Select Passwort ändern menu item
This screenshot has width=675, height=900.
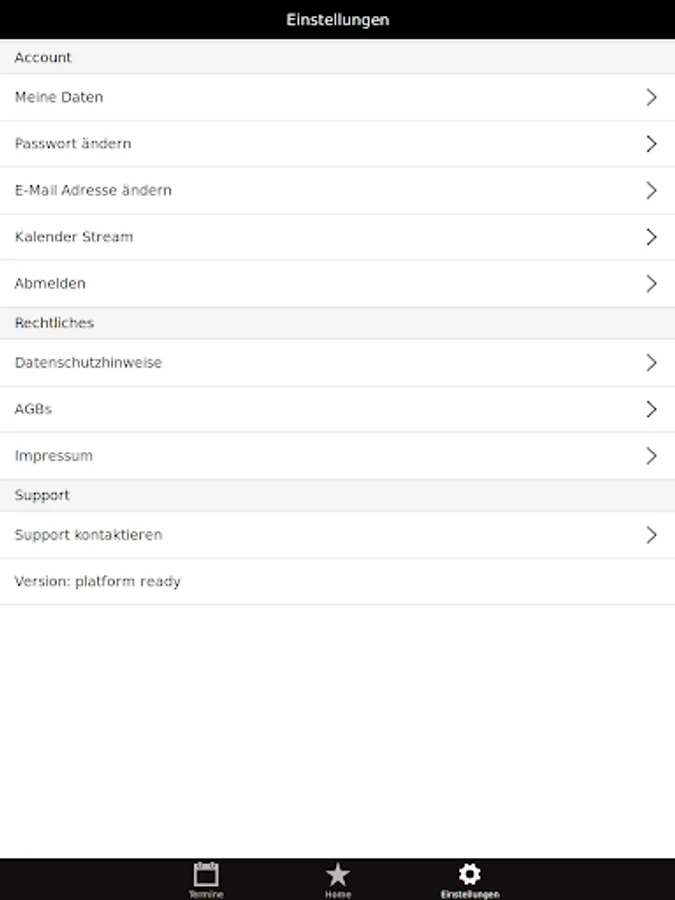(73, 144)
